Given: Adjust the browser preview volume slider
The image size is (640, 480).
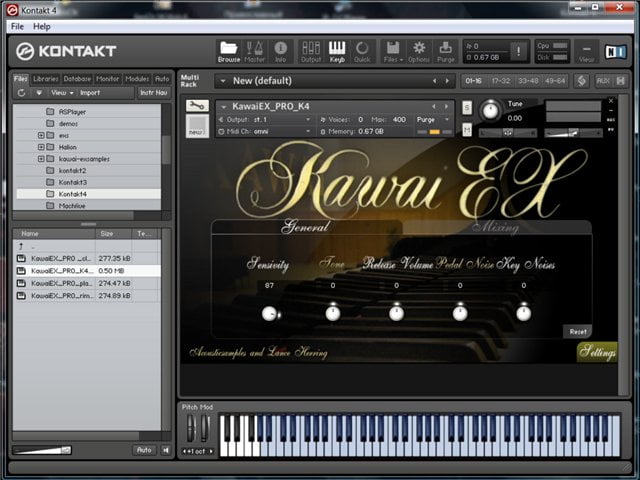Looking at the screenshot, I should click(42, 450).
